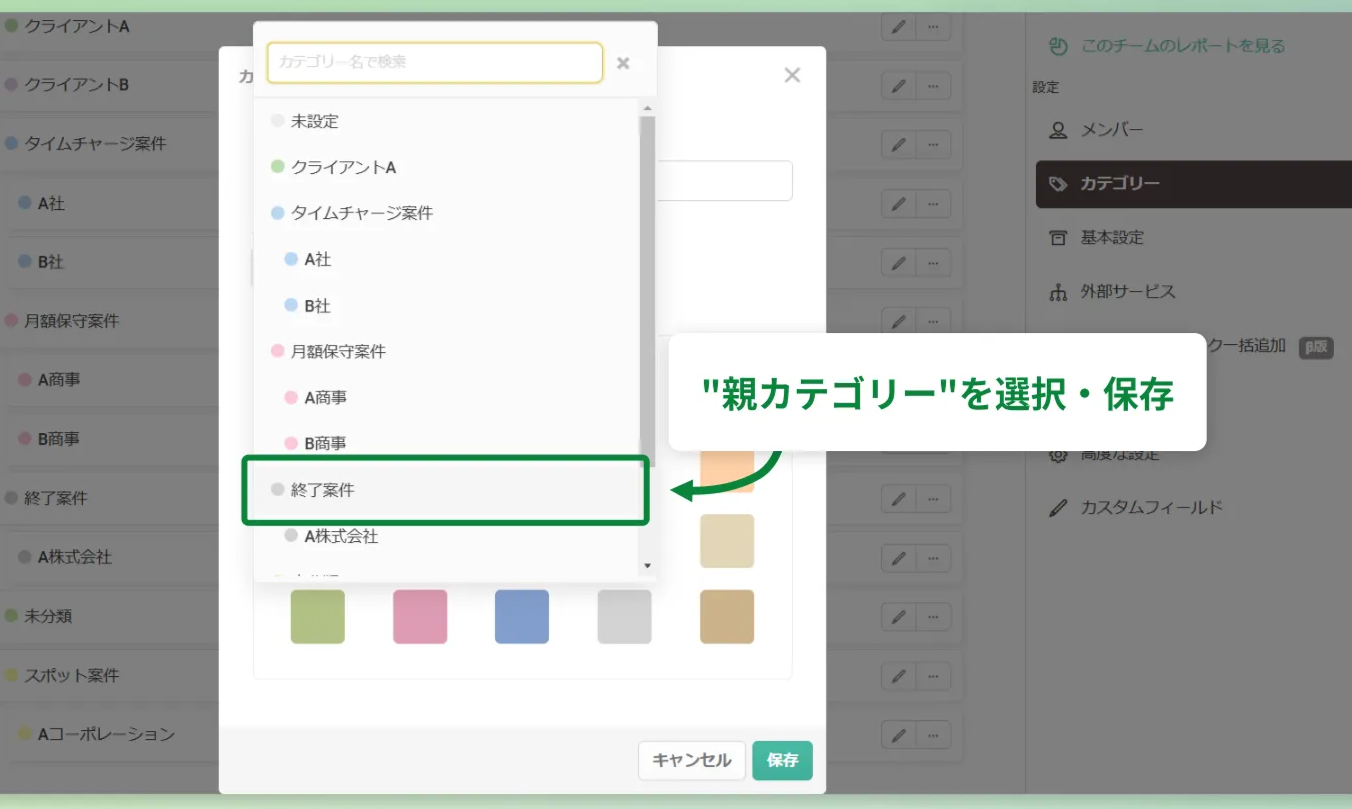Screen dimensions: 1352x809
Task: Select the green color swatch
Action: 317,617
